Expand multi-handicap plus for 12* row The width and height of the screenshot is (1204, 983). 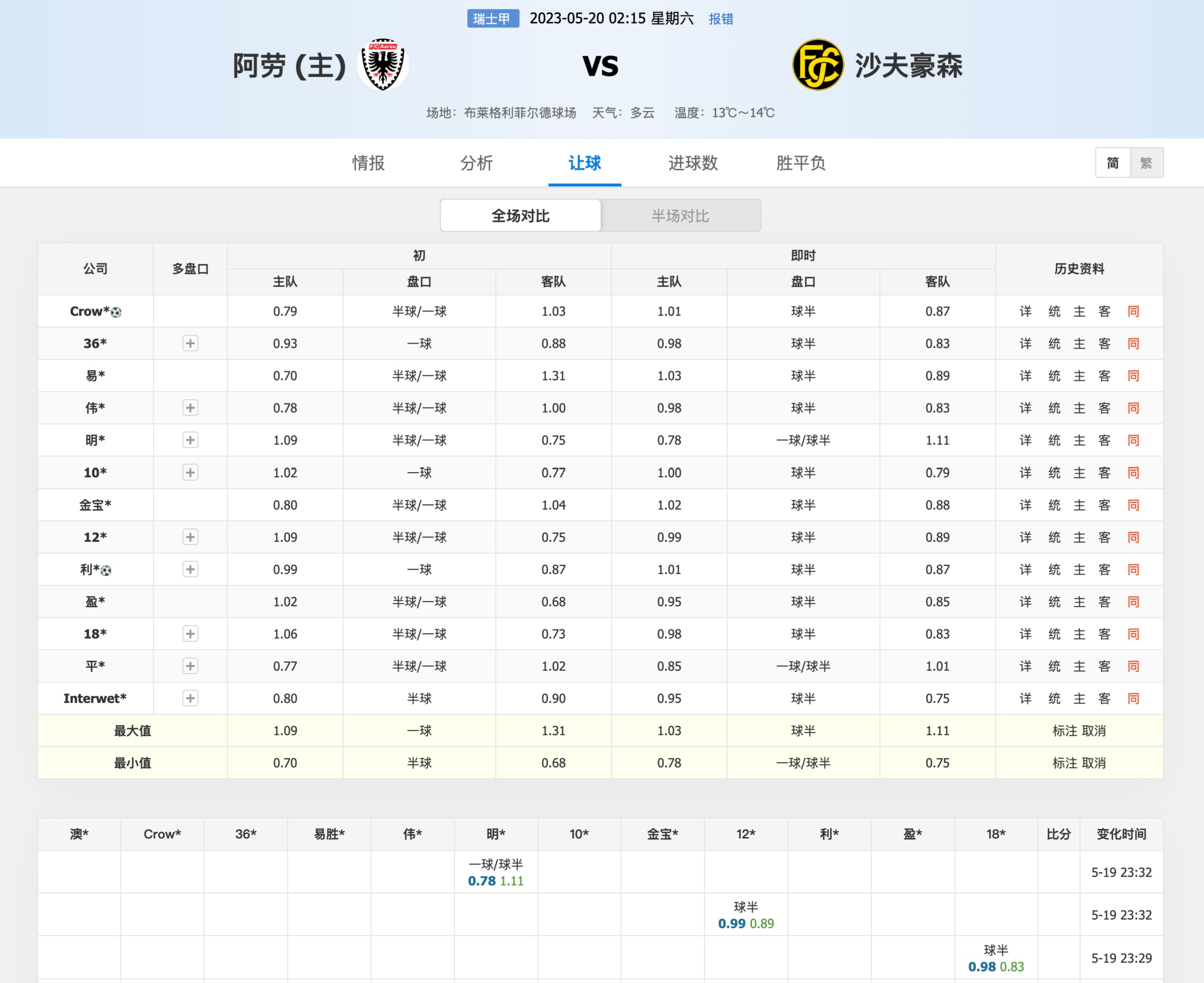point(190,537)
